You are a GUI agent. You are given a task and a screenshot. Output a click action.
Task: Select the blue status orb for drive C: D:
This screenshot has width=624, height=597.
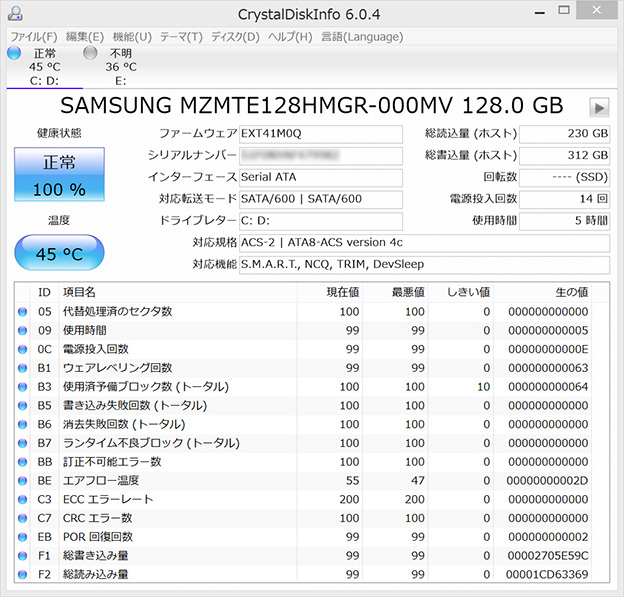14,53
